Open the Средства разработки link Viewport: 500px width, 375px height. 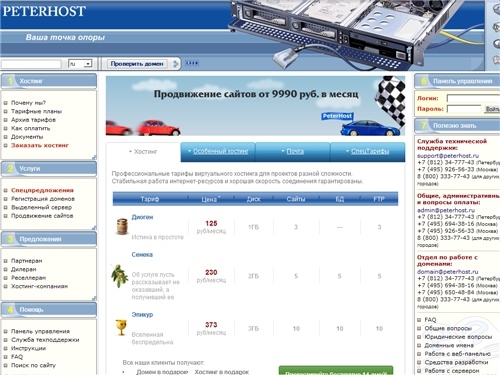[x=456, y=362]
